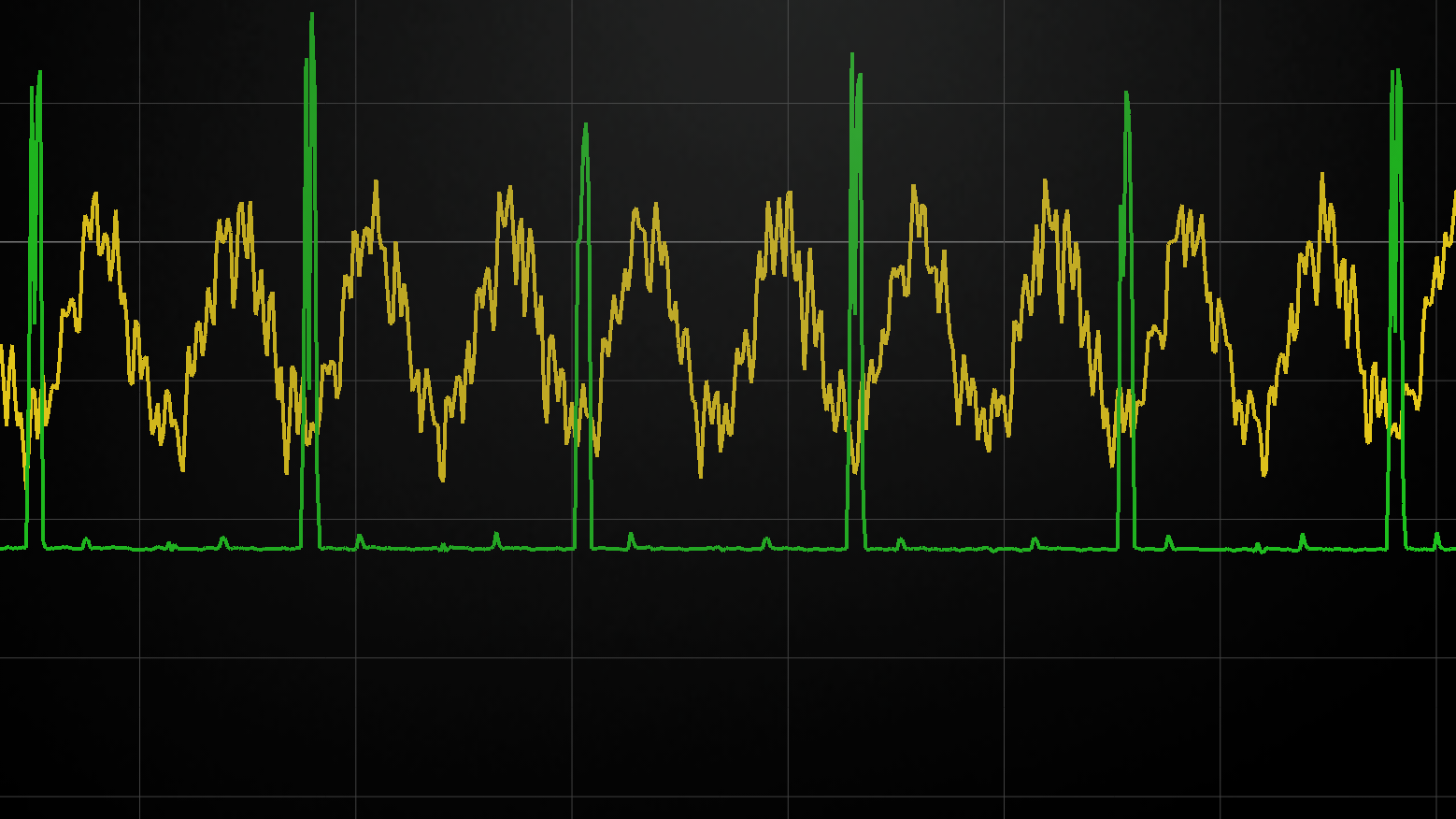This screenshot has width=1456, height=819.
Task: Click green baseline between first two spikes
Action: [x=168, y=548]
